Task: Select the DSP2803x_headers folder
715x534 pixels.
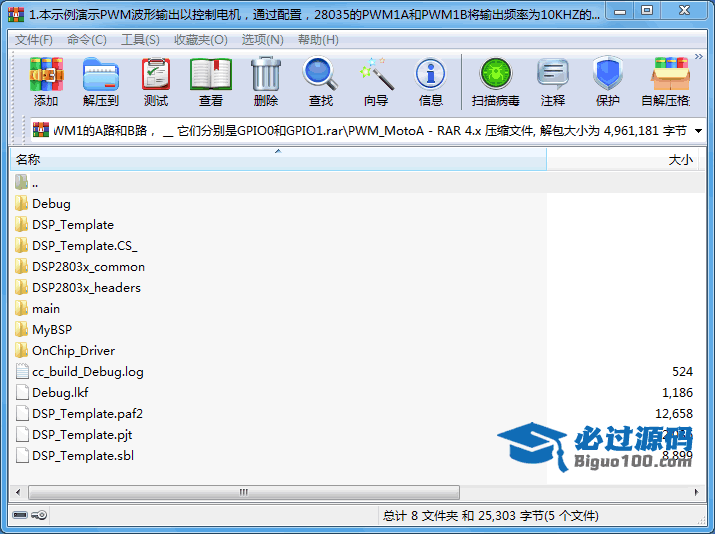Action: pyautogui.click(x=78, y=287)
